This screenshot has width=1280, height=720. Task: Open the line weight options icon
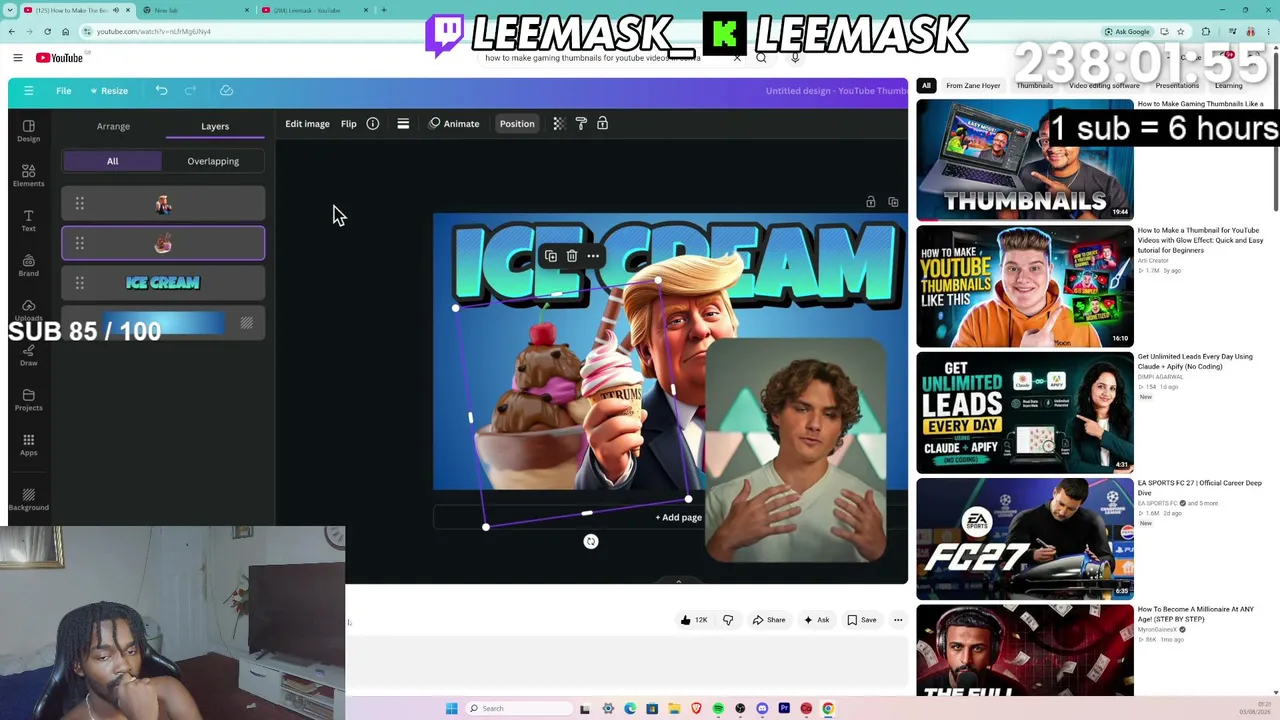403,124
